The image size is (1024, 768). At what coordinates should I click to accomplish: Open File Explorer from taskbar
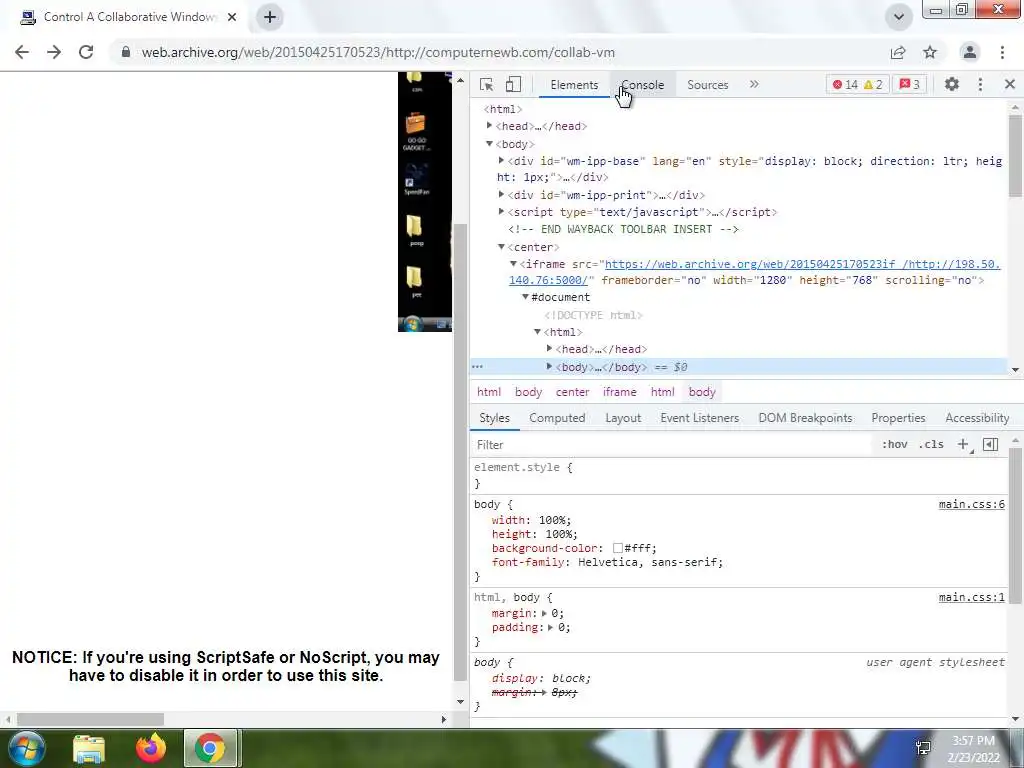pyautogui.click(x=89, y=749)
